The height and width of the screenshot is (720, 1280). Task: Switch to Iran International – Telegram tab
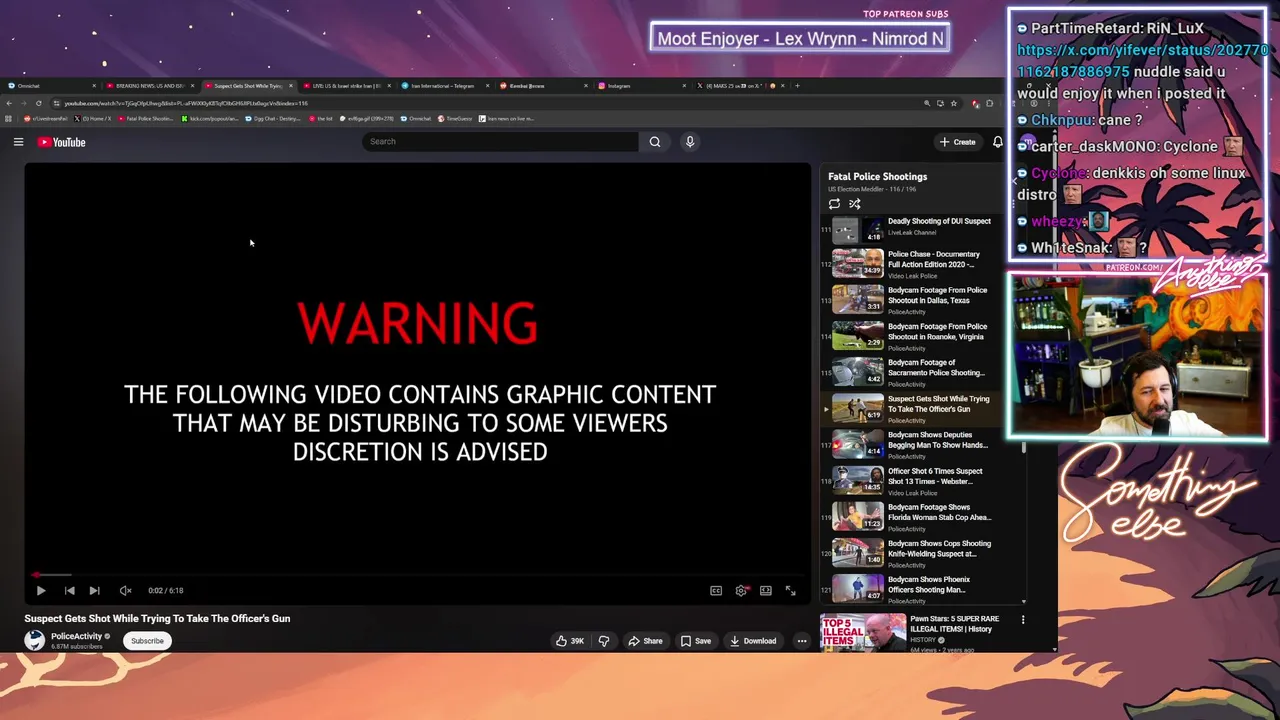443,86
